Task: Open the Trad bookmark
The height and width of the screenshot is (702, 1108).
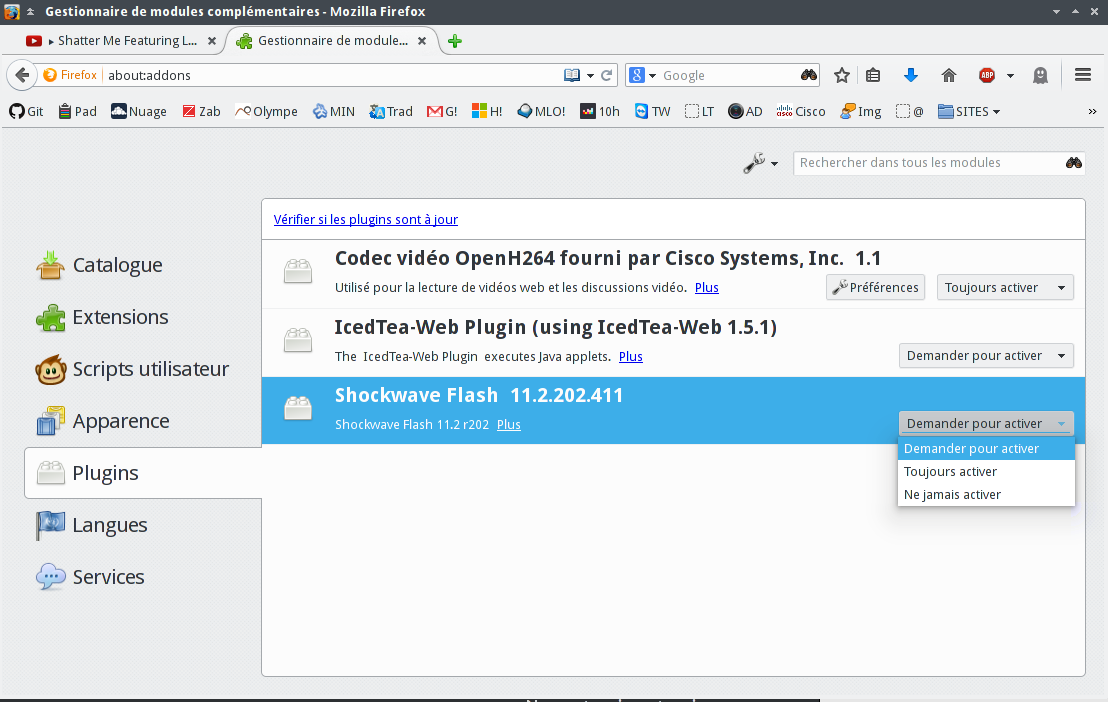Action: pos(391,111)
